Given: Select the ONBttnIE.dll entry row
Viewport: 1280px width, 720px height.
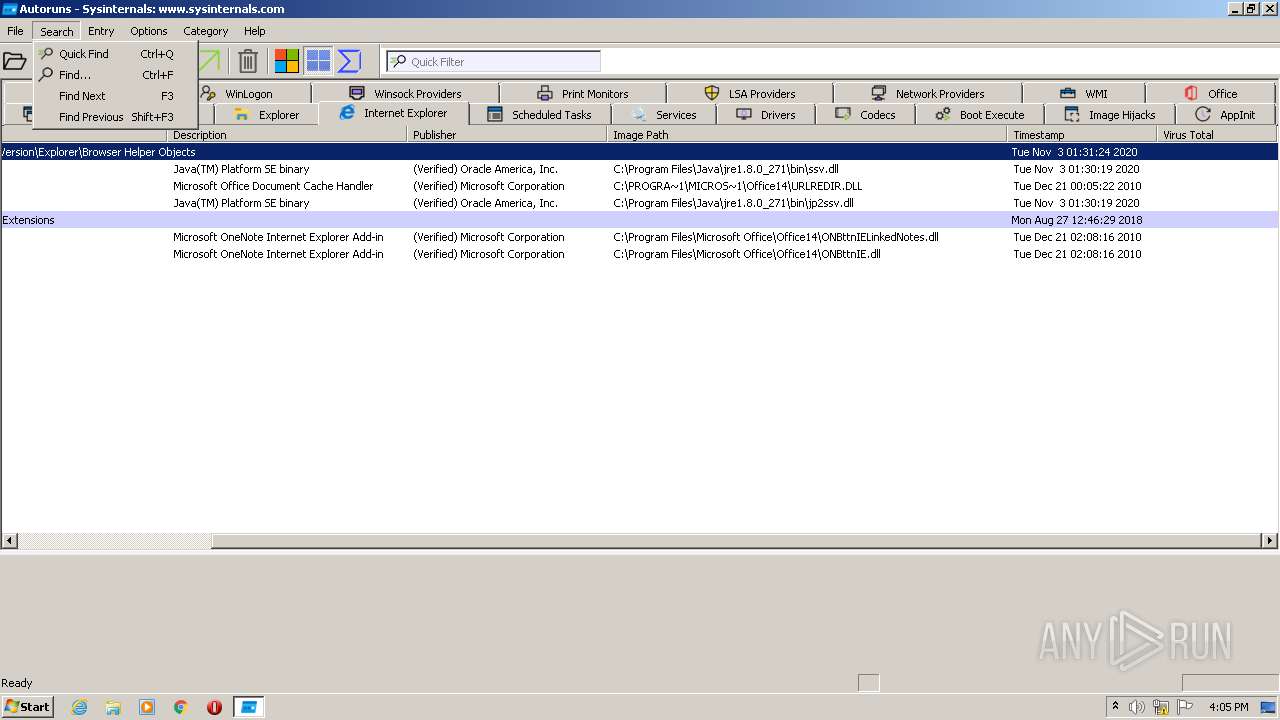Looking at the screenshot, I should [x=639, y=254].
